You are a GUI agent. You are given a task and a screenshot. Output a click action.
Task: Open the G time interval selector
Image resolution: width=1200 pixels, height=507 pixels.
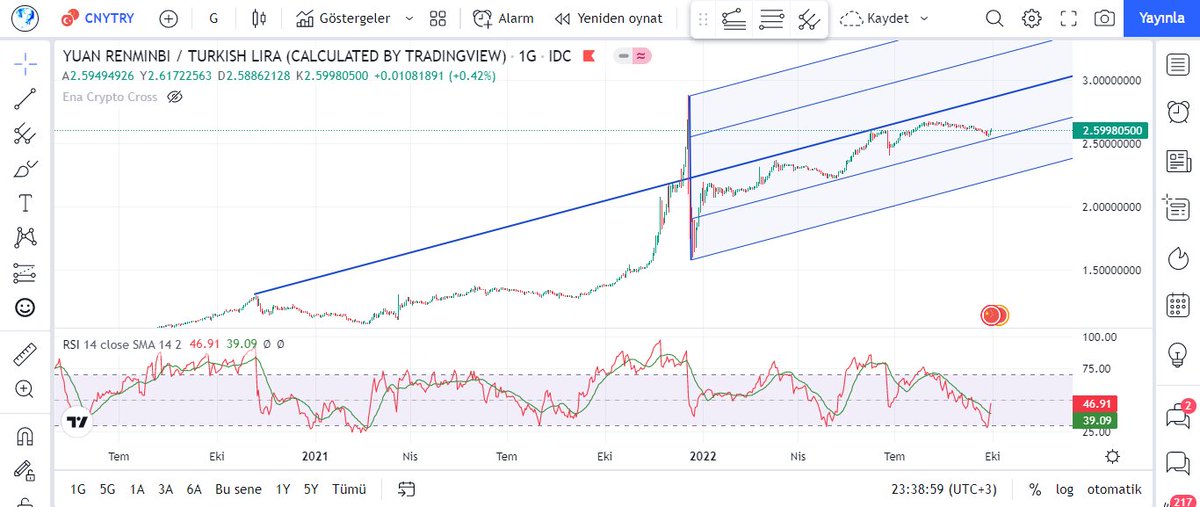pyautogui.click(x=214, y=18)
